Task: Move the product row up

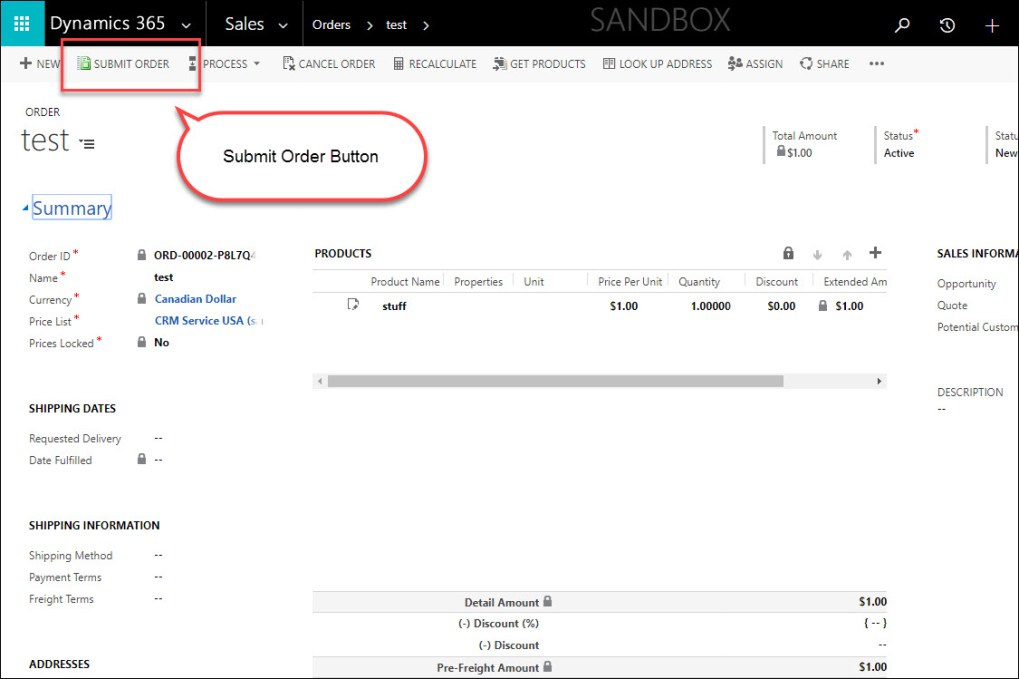Action: (845, 253)
